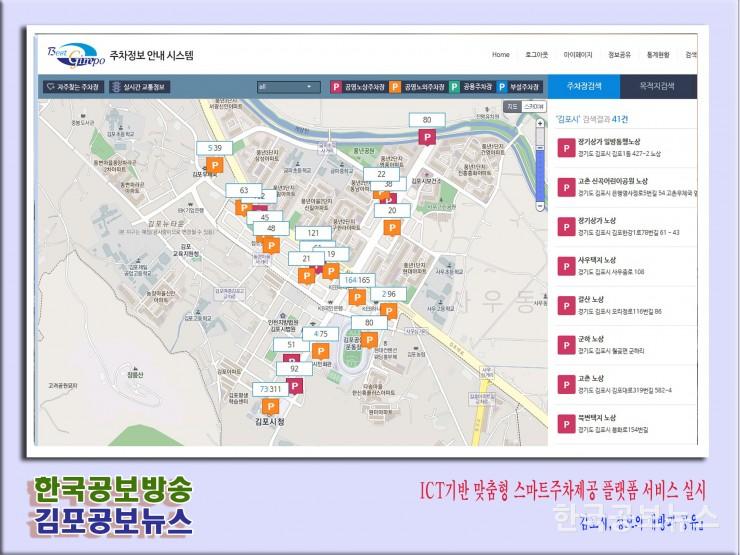Viewport: 740px width, 555px height.
Task: Click P icon of 사우택지 노상 result
Action: [x=566, y=266]
